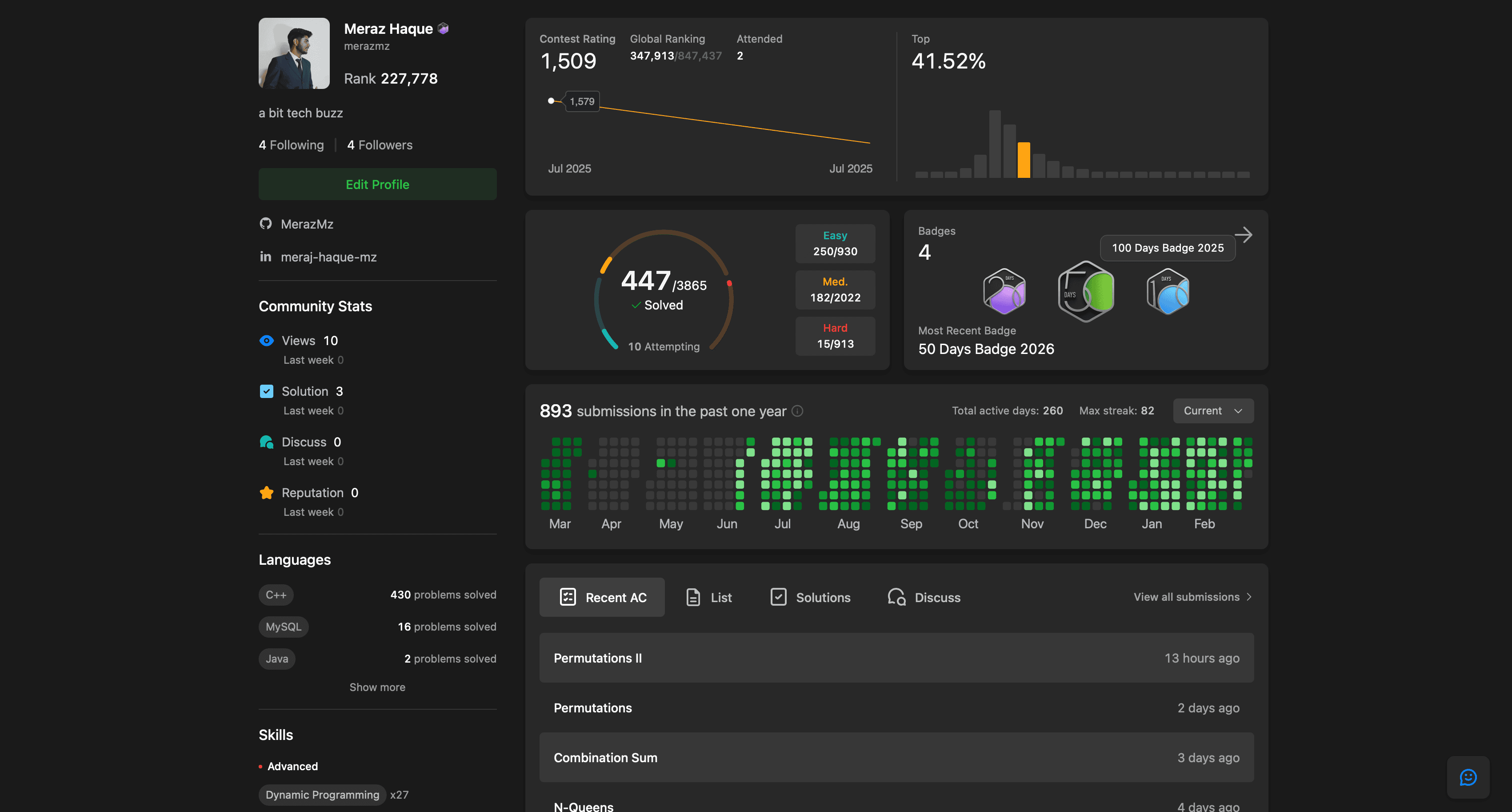Open the Current year dropdown
Screen dimensions: 1512x812
point(1212,411)
